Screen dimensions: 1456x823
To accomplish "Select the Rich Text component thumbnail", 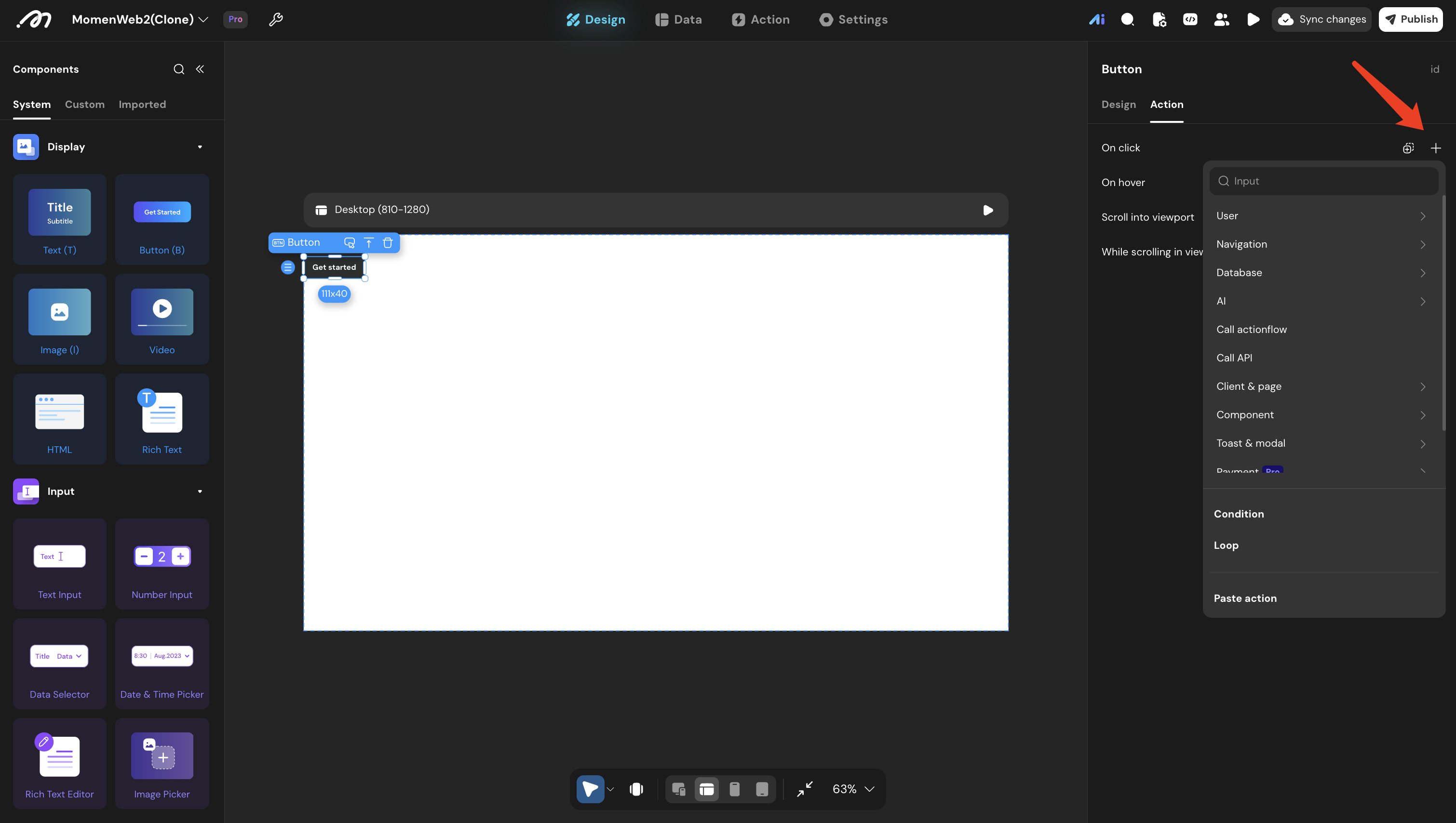I will pos(162,419).
